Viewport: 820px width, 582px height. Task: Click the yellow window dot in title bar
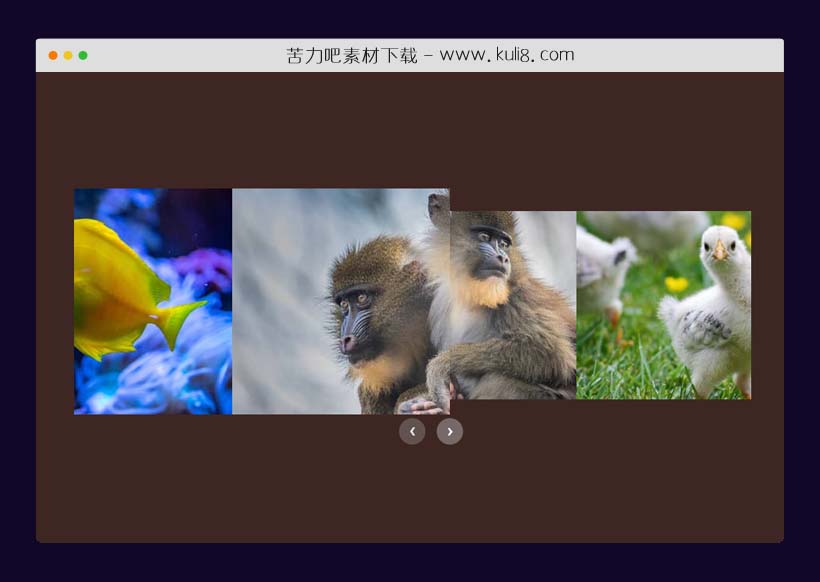click(x=68, y=55)
